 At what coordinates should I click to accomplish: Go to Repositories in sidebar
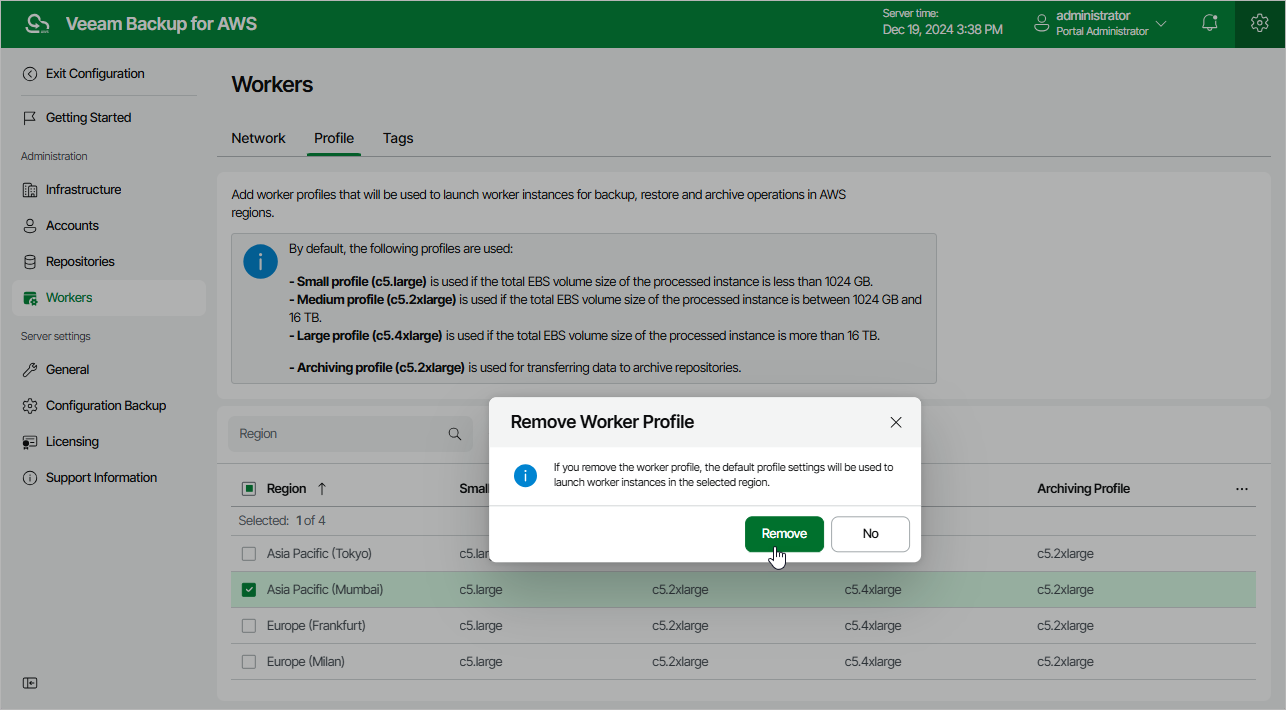click(80, 261)
